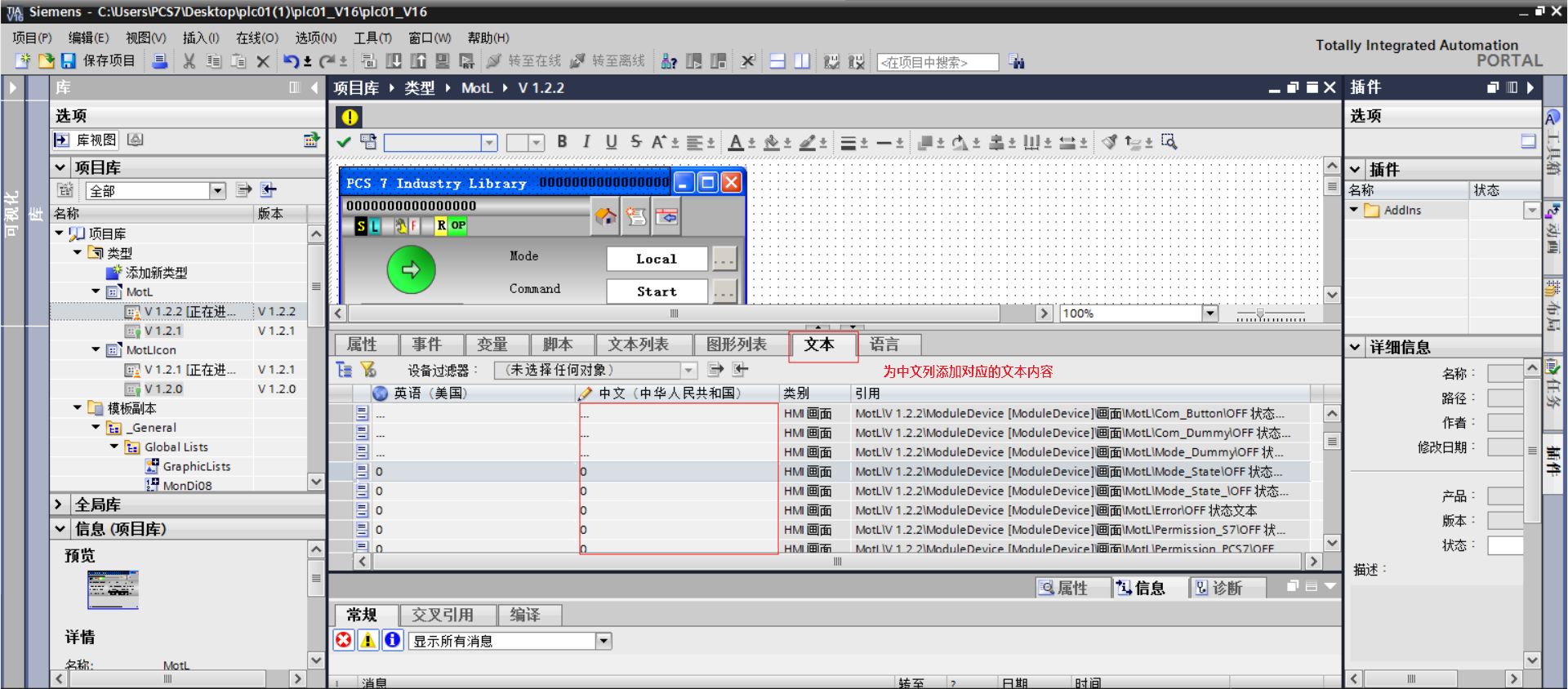Open the 在线(O) menu

point(257,38)
